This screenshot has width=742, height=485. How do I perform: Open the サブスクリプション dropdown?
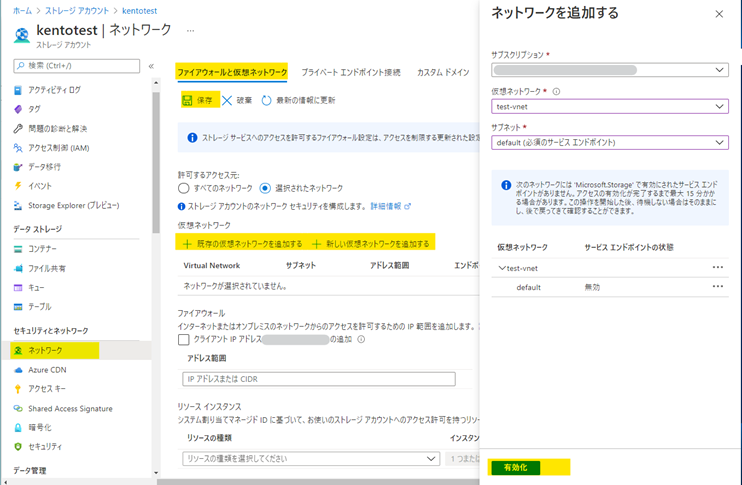609,70
